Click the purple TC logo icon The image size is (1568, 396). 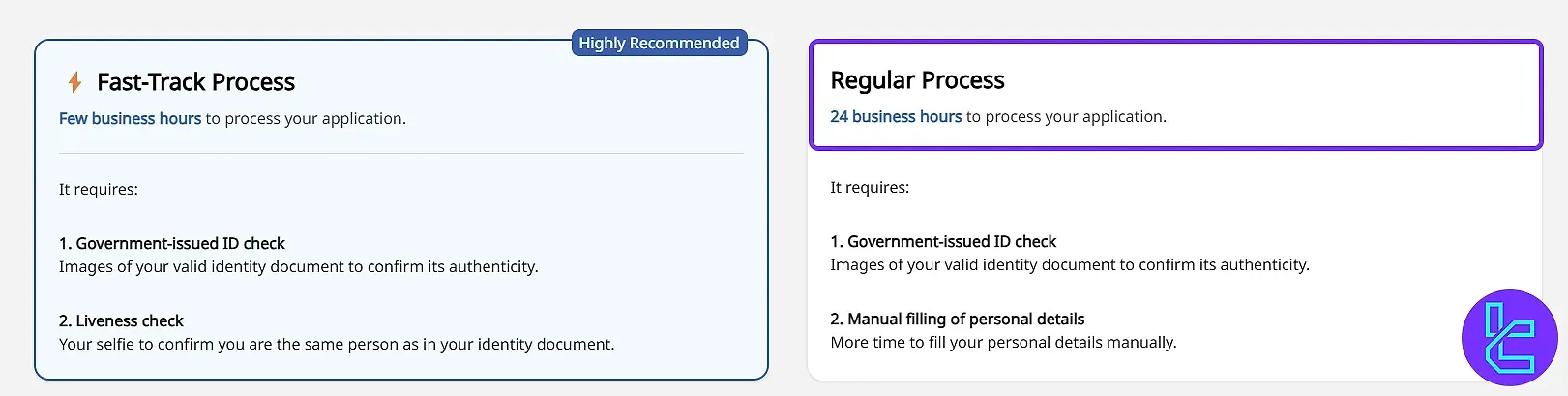[1509, 338]
